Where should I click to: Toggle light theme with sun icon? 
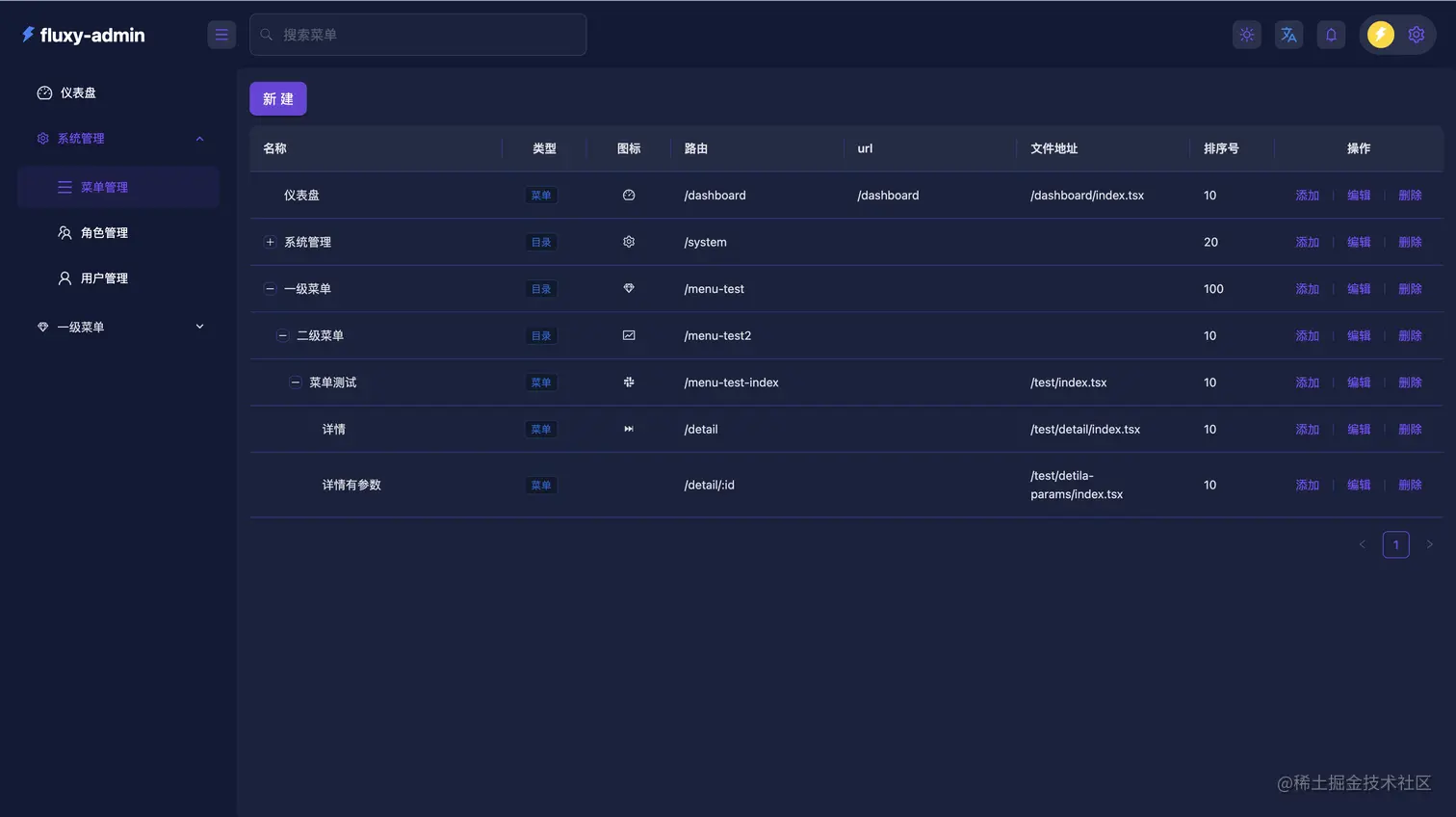(1247, 35)
